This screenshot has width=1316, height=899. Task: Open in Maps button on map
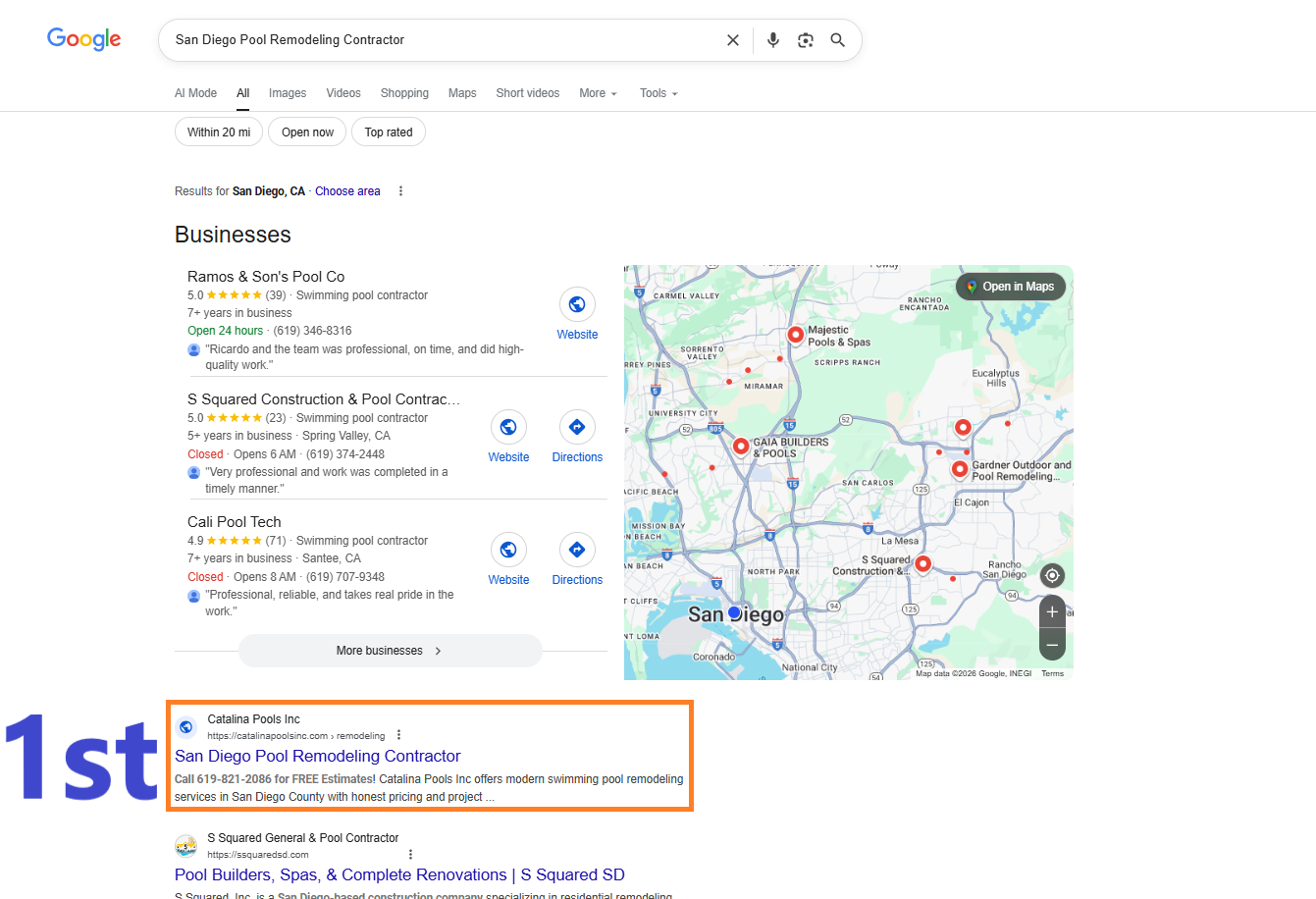pos(1011,287)
